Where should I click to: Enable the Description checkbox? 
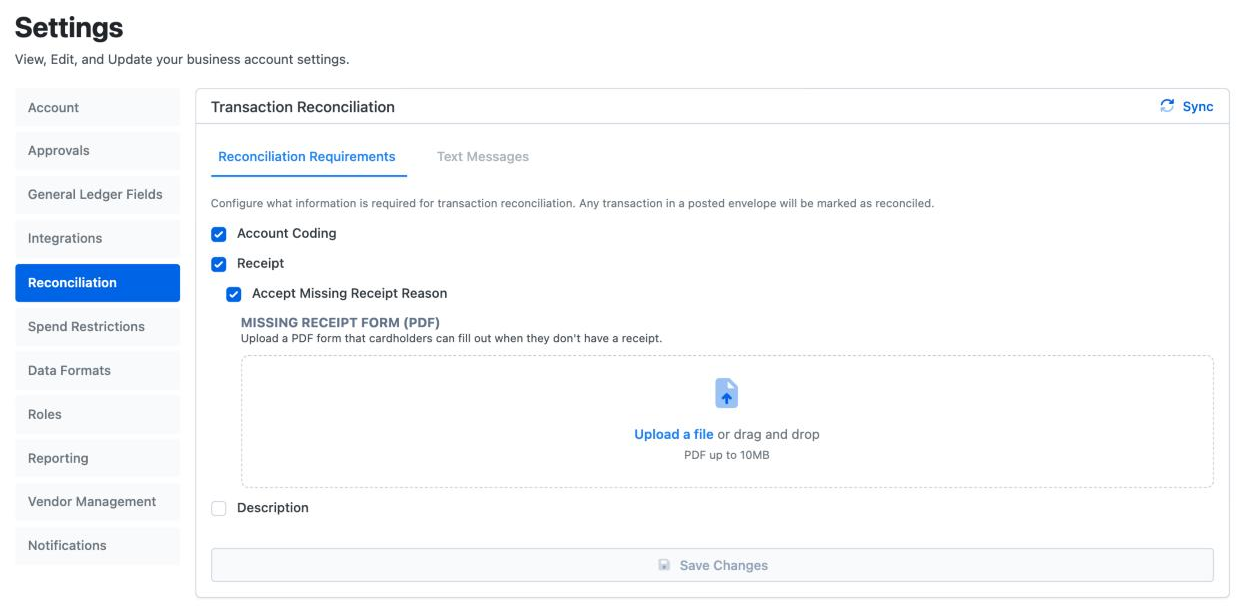[219, 509]
